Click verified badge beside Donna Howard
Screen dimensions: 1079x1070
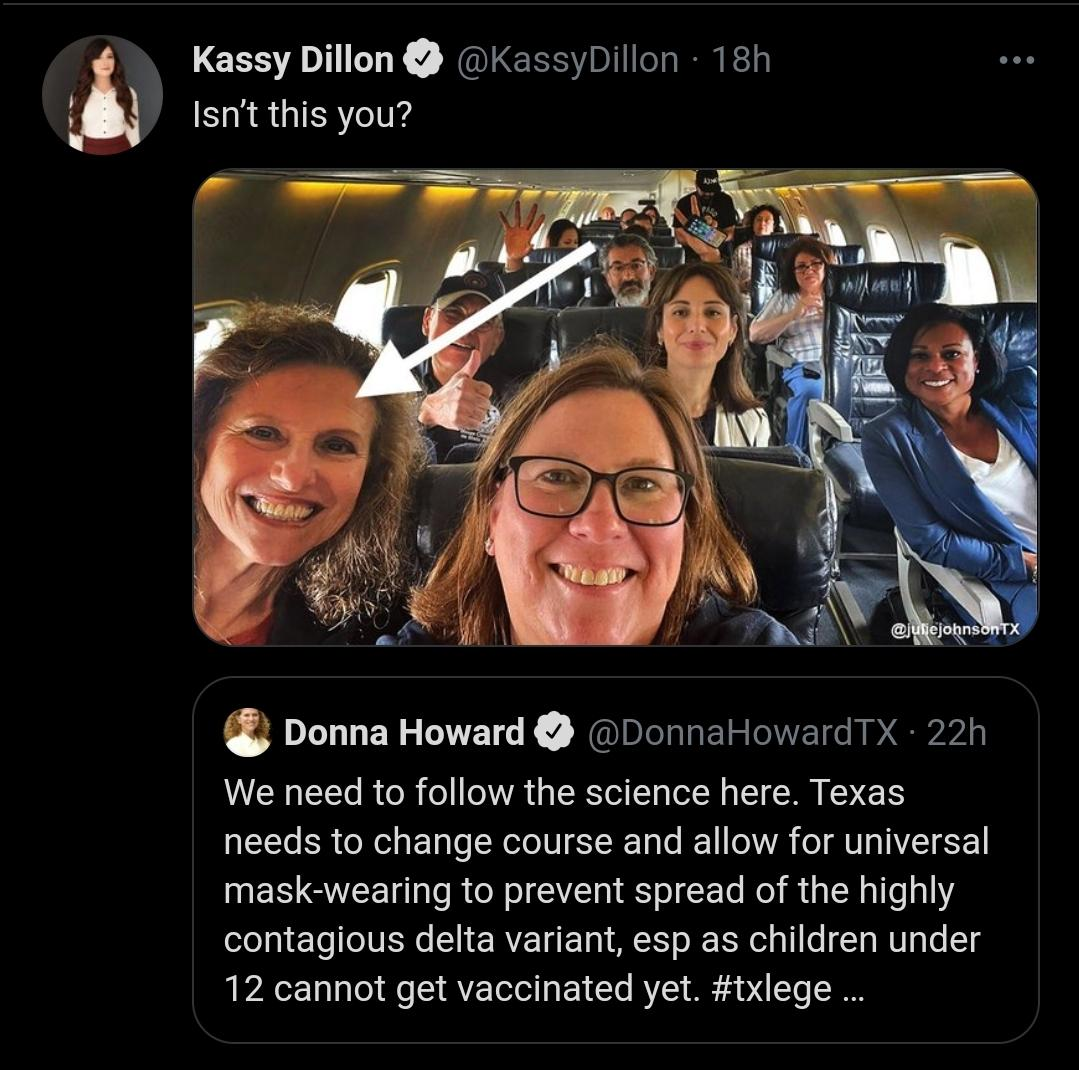point(553,733)
